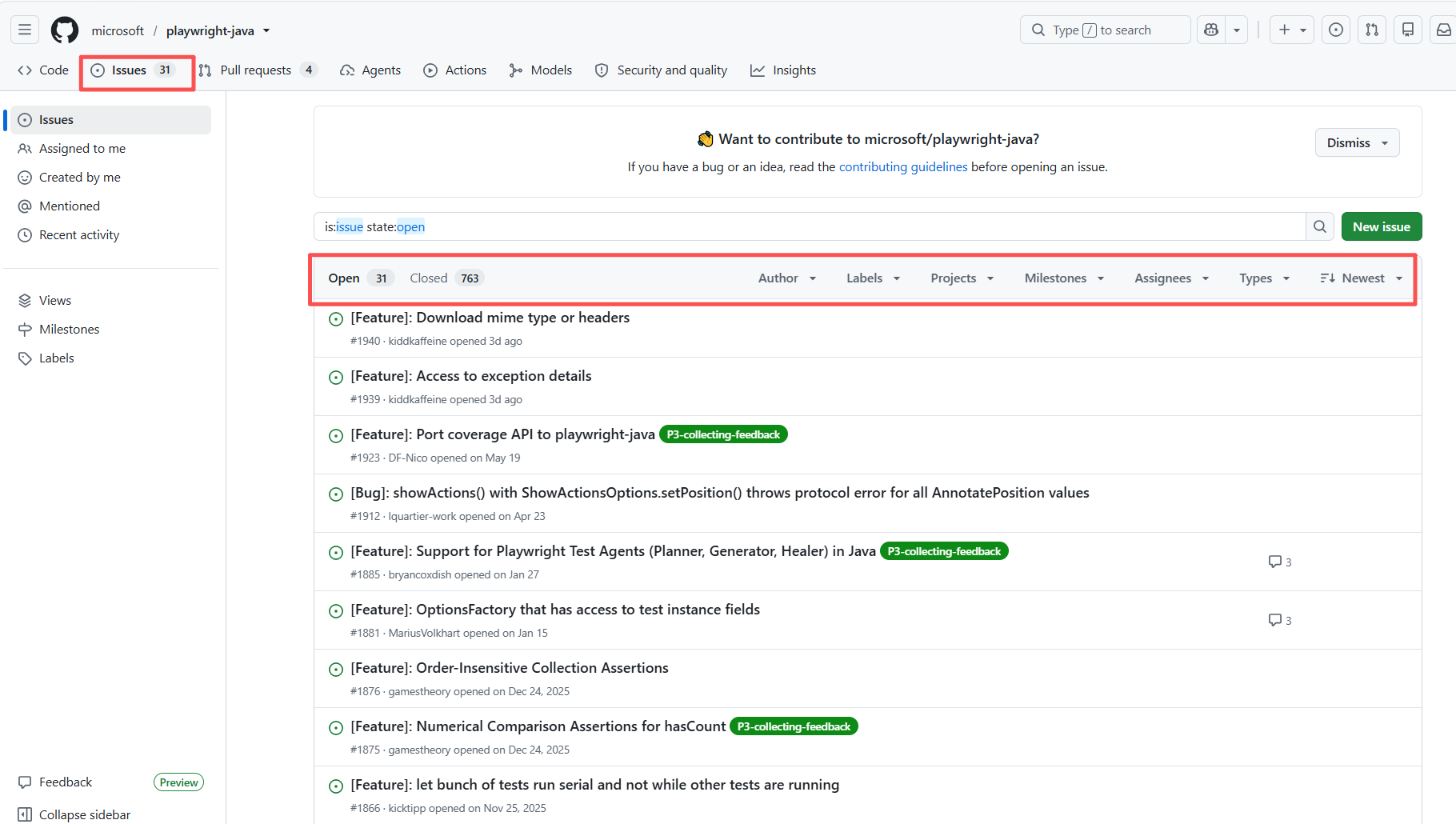The width and height of the screenshot is (1456, 824).
Task: Open Labels in the sidebar
Action: [x=110, y=358]
